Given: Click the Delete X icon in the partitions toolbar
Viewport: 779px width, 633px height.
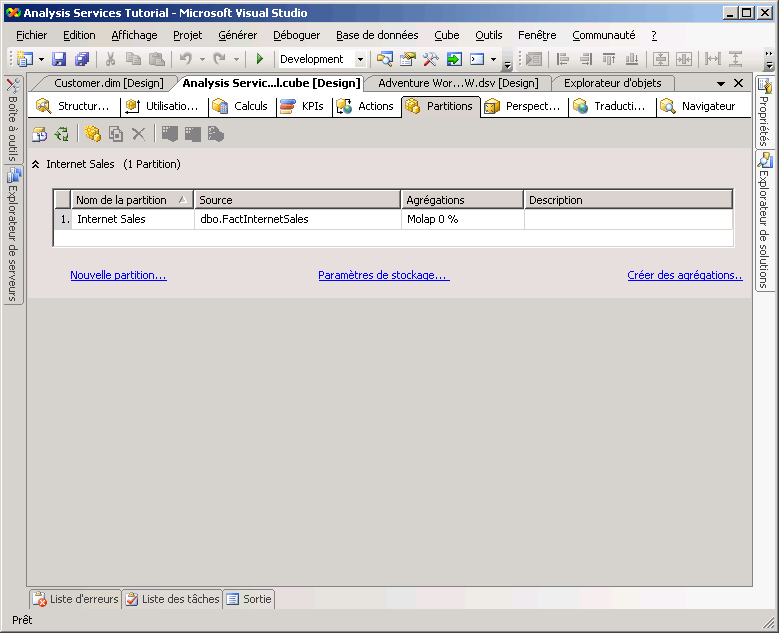Looking at the screenshot, I should tap(139, 134).
